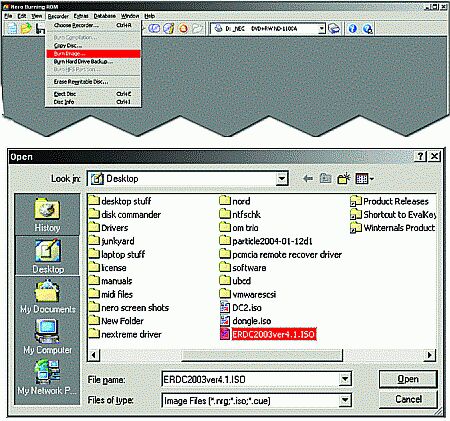The width and height of the screenshot is (450, 421).
Task: Expand the Nero recorder drive dropdown
Action: 321,29
